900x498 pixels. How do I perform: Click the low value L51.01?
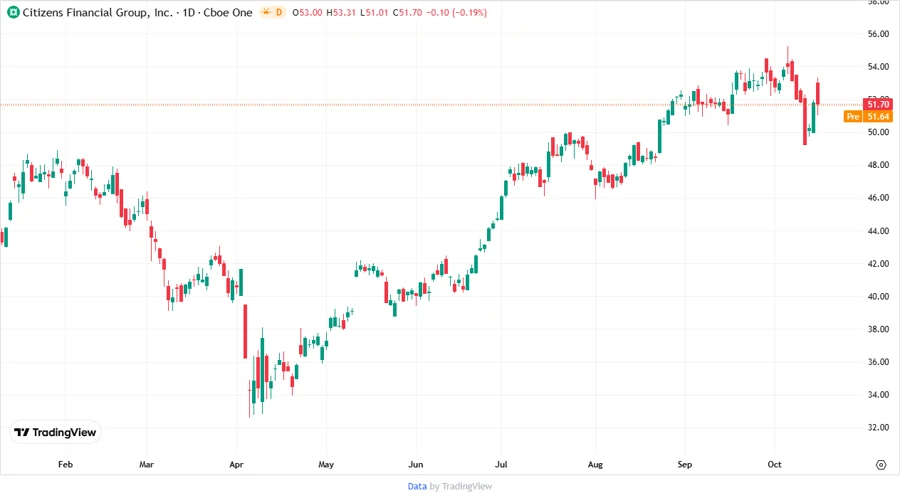(x=374, y=13)
